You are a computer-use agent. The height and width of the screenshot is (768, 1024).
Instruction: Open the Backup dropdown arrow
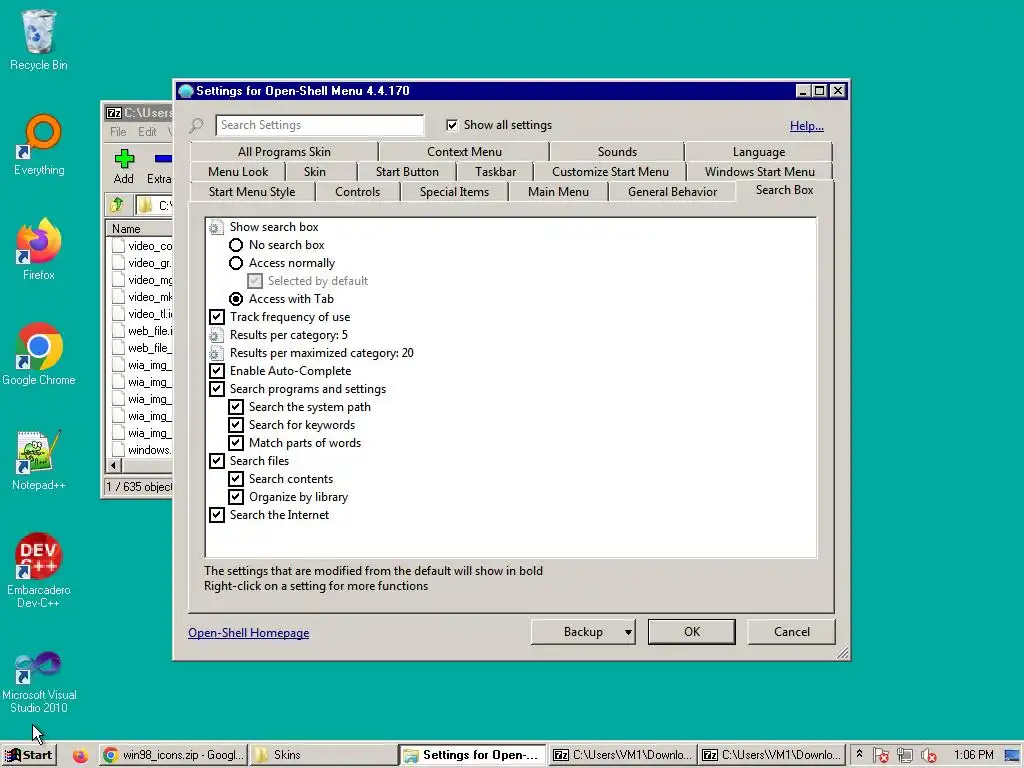pos(628,632)
